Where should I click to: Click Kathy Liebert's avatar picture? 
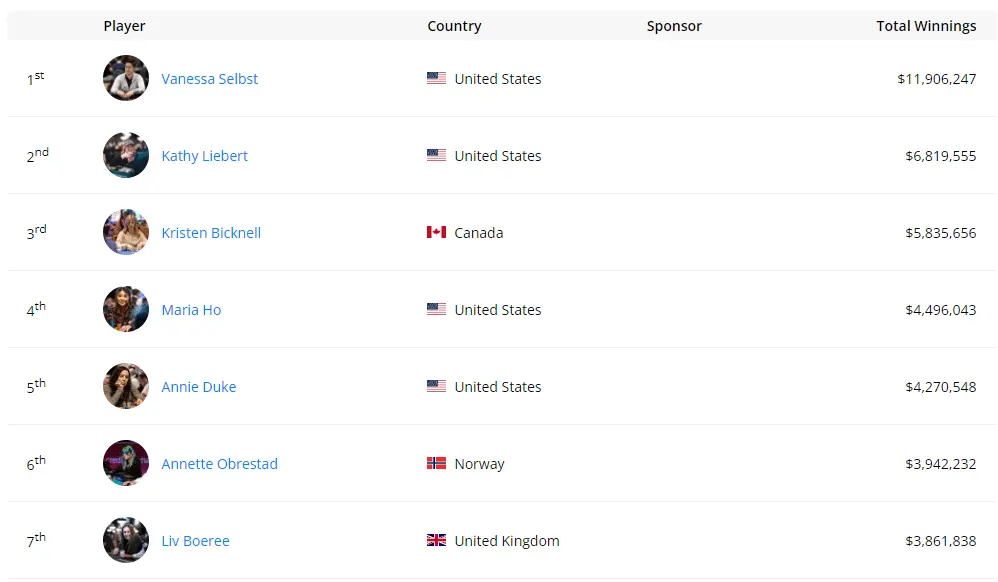[126, 155]
